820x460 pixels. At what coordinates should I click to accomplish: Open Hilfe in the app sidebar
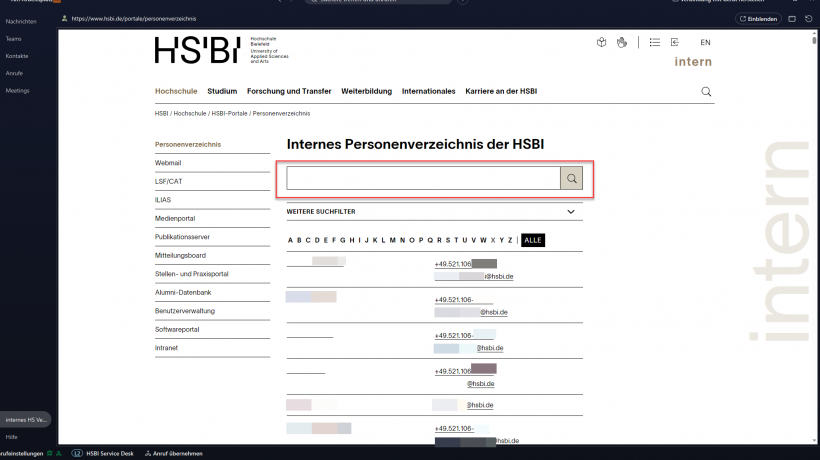(12, 437)
